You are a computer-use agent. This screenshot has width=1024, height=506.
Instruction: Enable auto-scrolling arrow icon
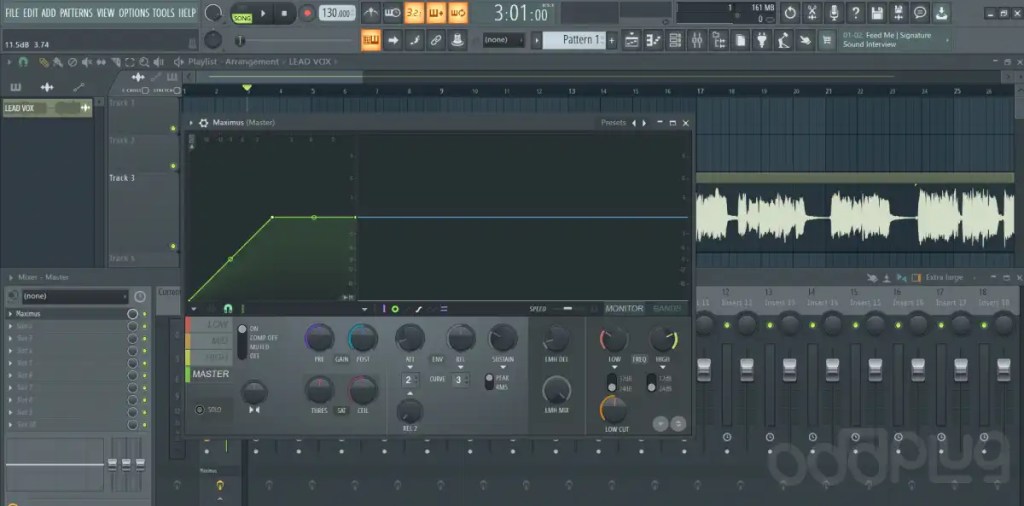point(393,40)
